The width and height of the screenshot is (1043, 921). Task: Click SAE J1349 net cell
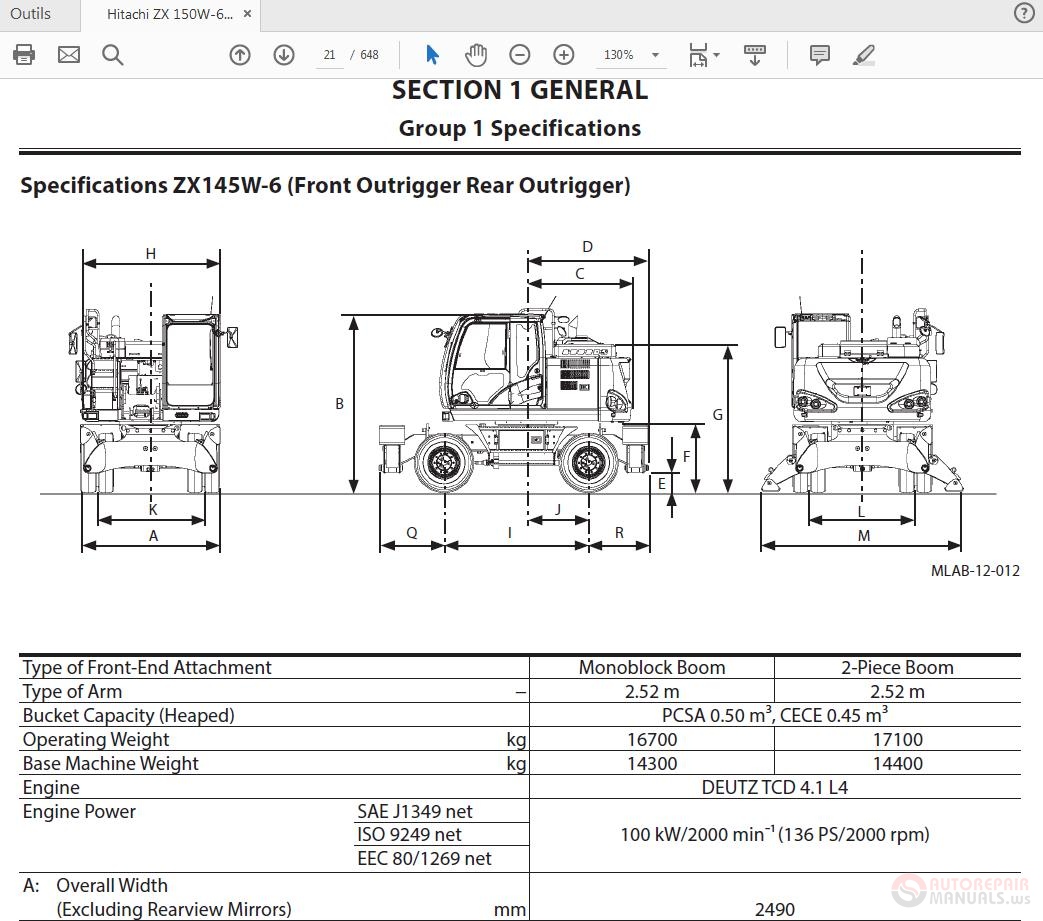coord(414,811)
